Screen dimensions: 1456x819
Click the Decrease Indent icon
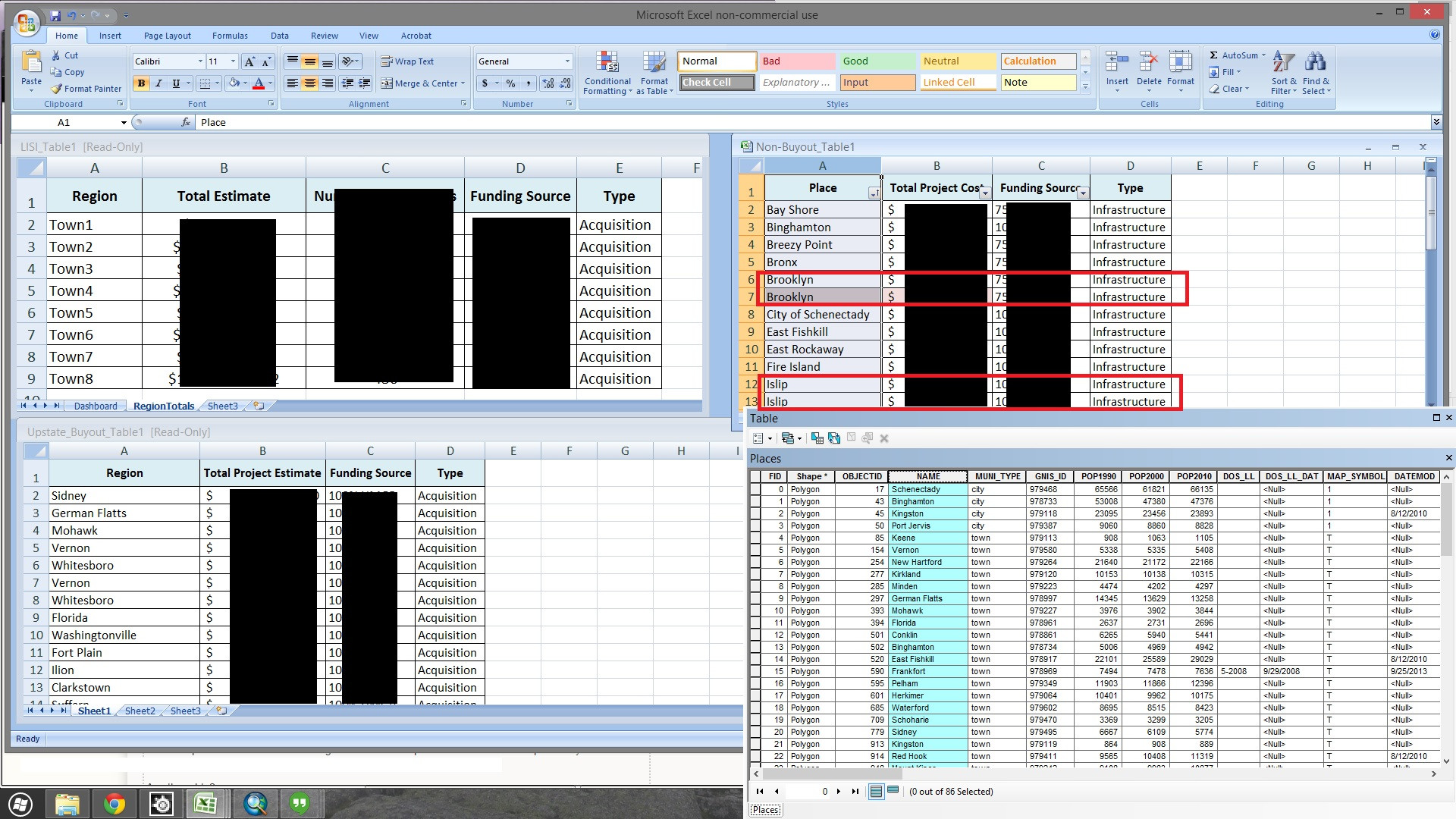(x=347, y=83)
